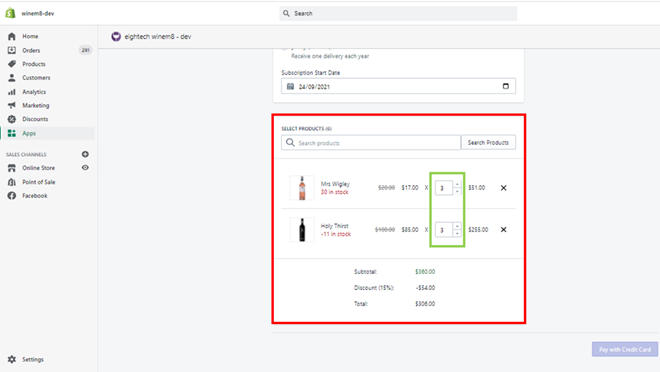This screenshot has width=660, height=372.
Task: Remove Mrs Wigley product with X
Action: tap(503, 188)
